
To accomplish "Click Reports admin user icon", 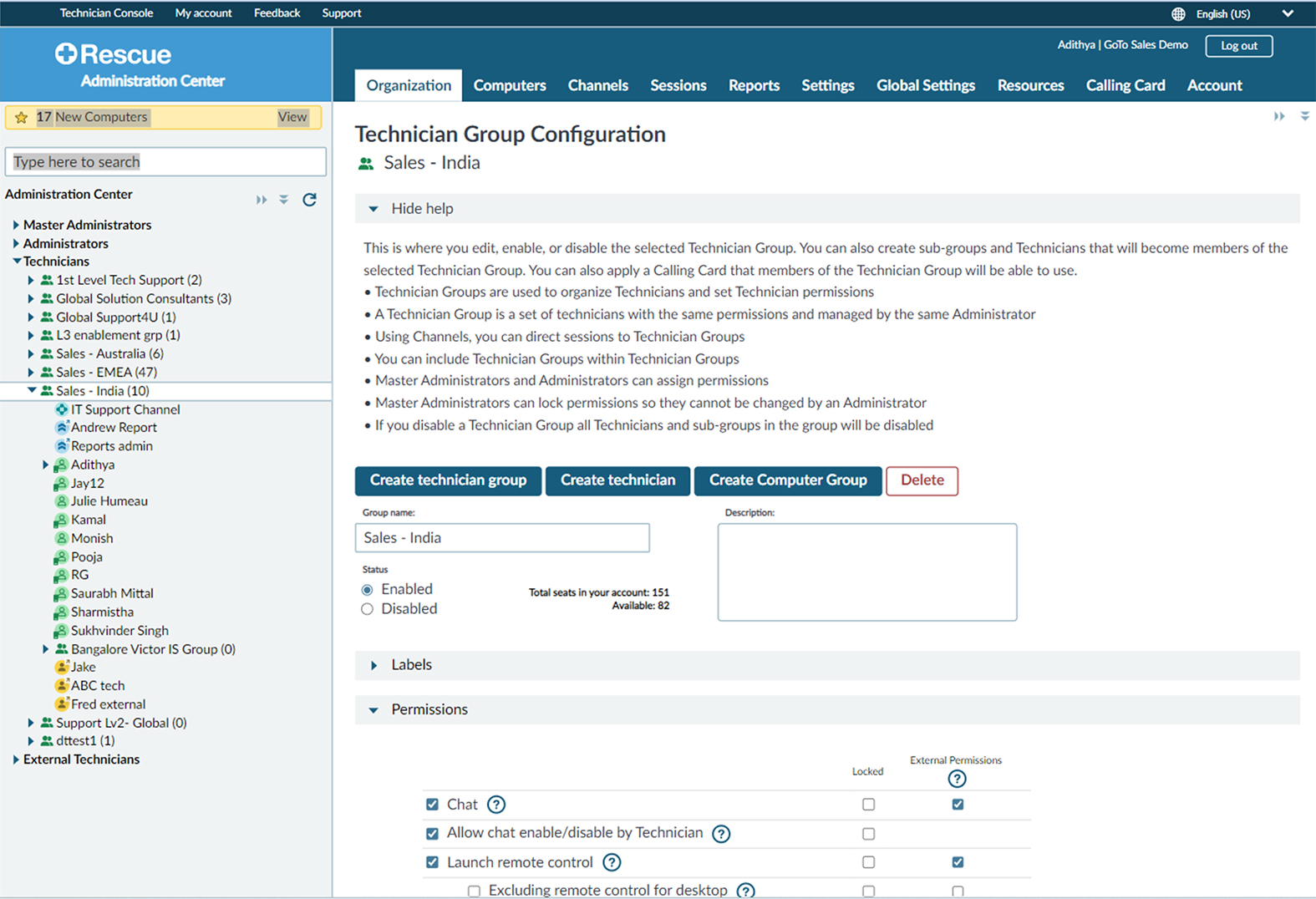I will pos(62,445).
